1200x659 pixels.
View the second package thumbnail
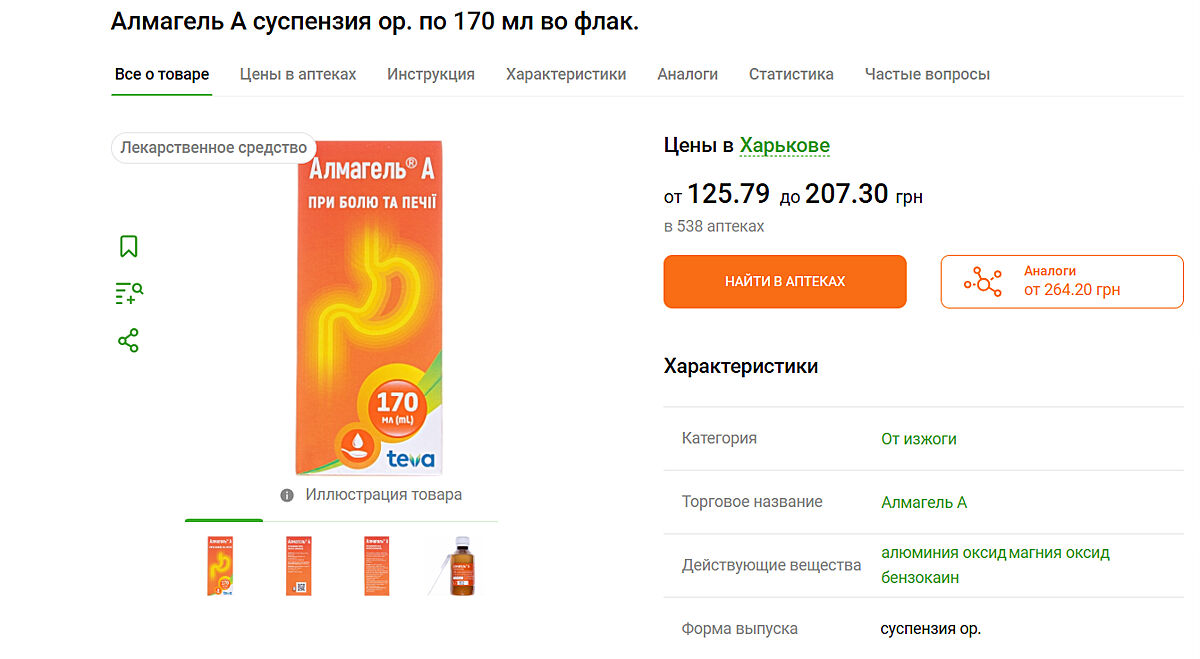point(299,566)
